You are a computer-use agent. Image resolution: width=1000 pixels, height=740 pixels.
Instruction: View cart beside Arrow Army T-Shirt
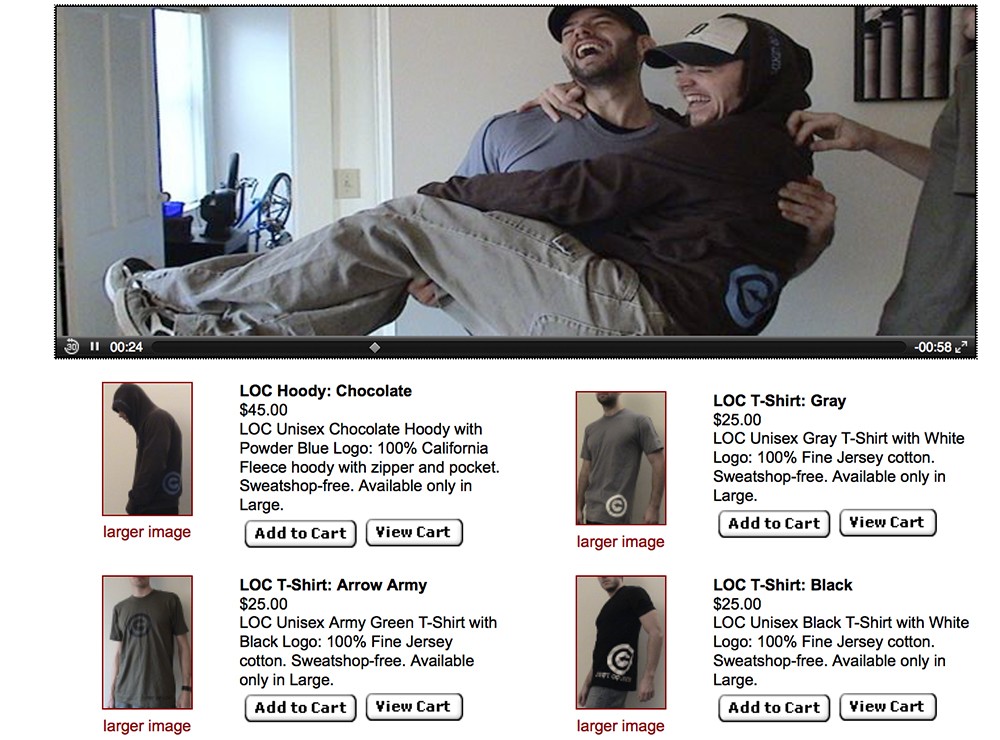pos(414,707)
